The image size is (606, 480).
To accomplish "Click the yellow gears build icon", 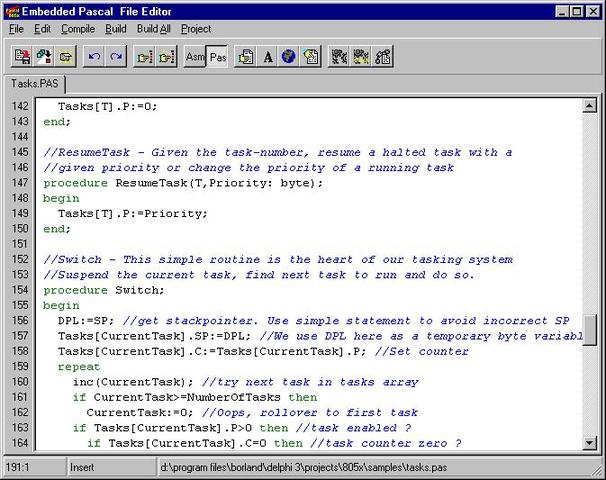I will pyautogui.click(x=361, y=57).
